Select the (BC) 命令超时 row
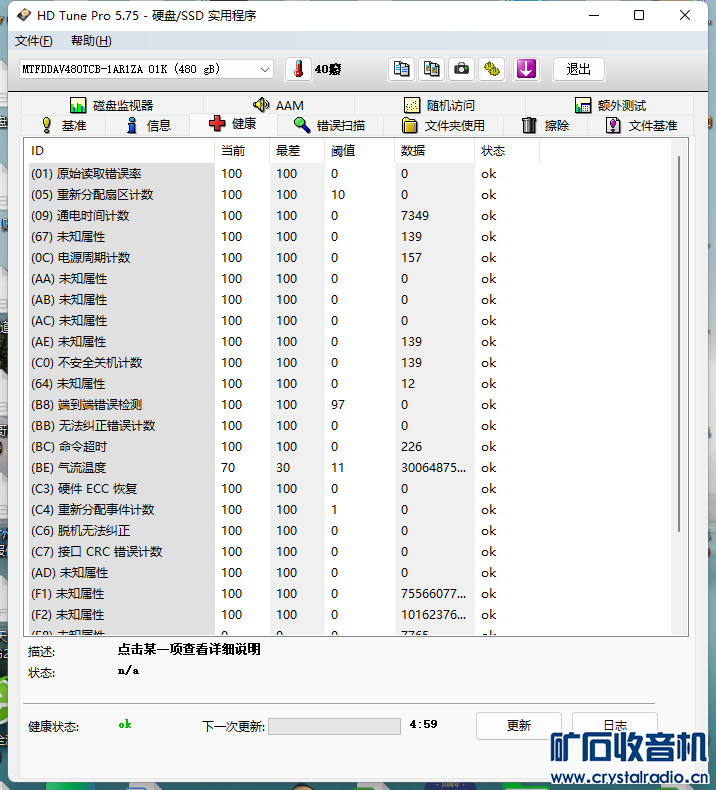The width and height of the screenshot is (716, 790). click(x=349, y=447)
